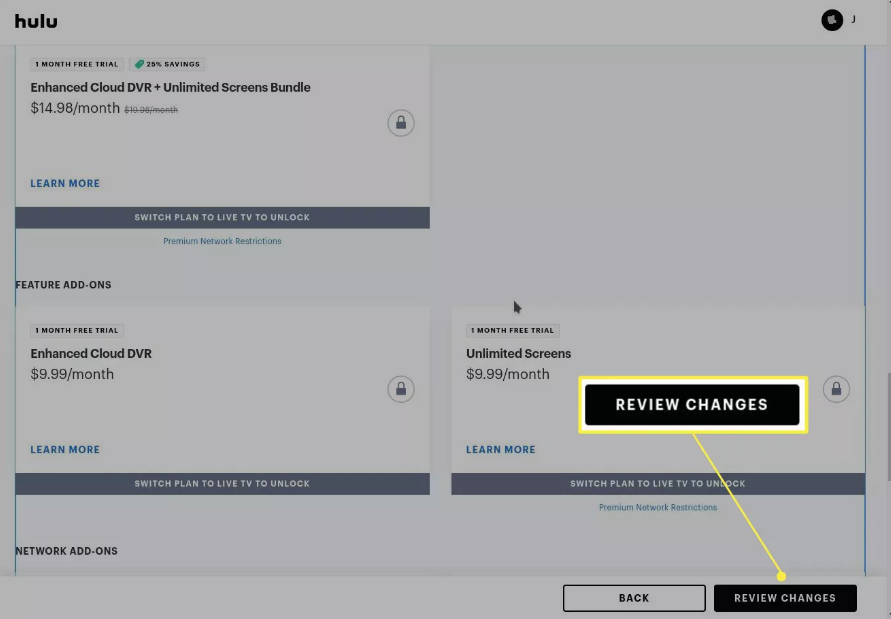891x619 pixels.
Task: Click lock icon on DVR + Unlimited Screens Bundle
Action: tap(401, 123)
